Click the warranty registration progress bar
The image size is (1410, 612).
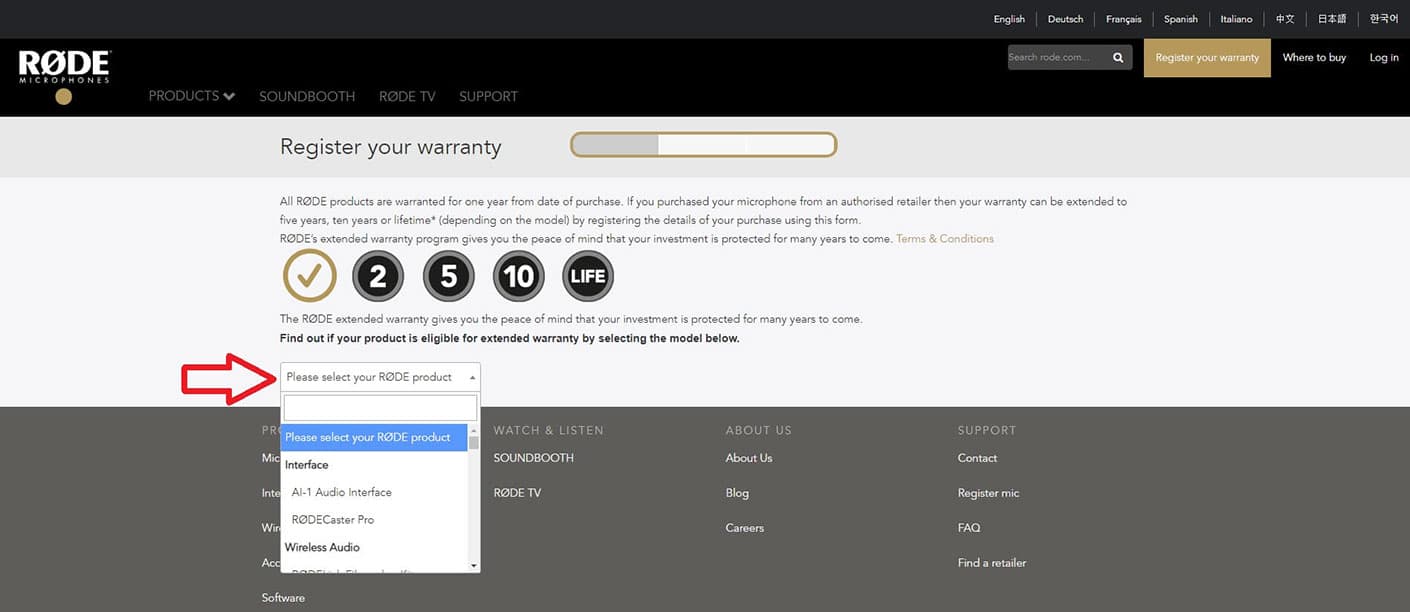tap(703, 145)
